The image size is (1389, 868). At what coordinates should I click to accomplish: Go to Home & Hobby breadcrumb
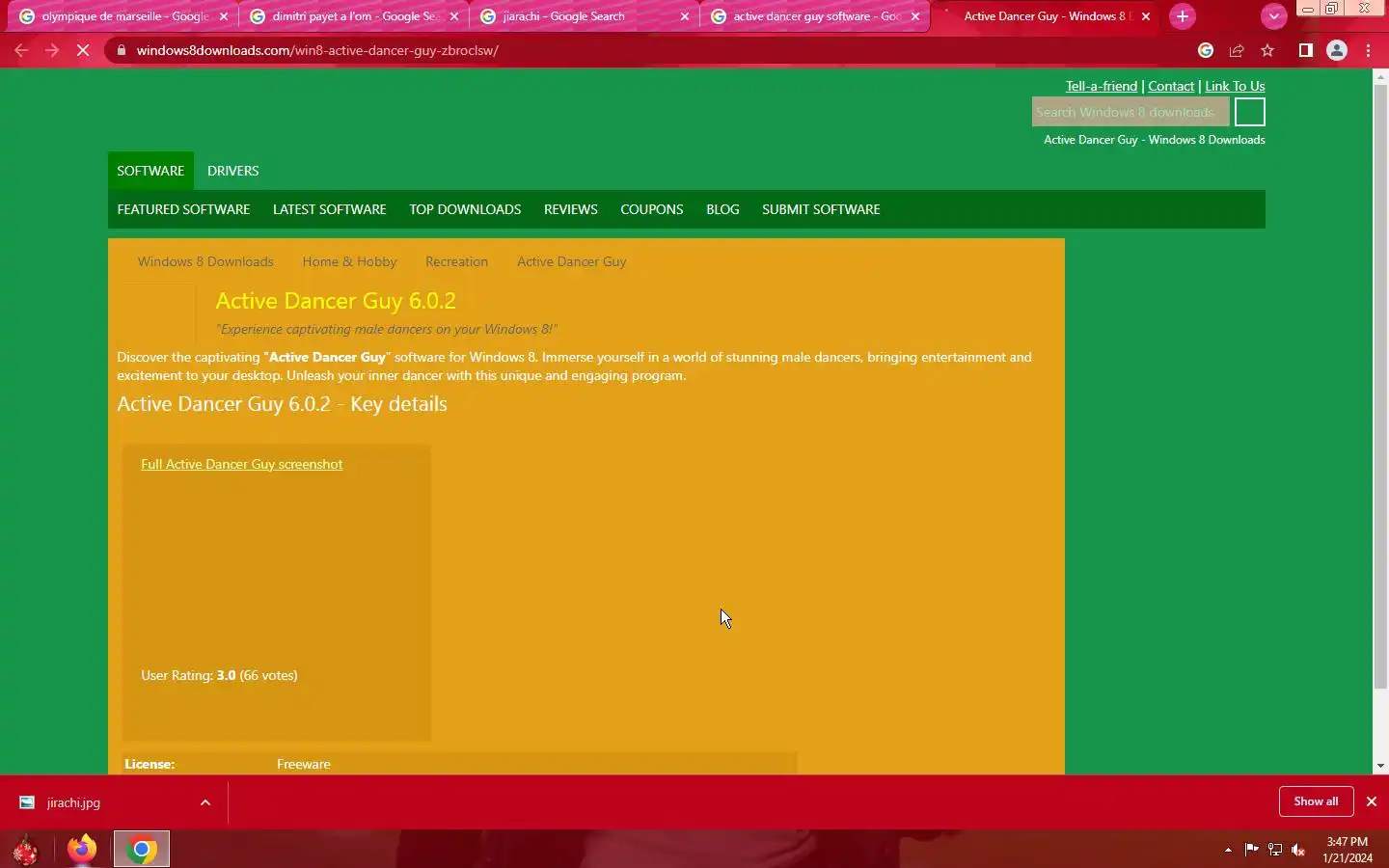(349, 261)
